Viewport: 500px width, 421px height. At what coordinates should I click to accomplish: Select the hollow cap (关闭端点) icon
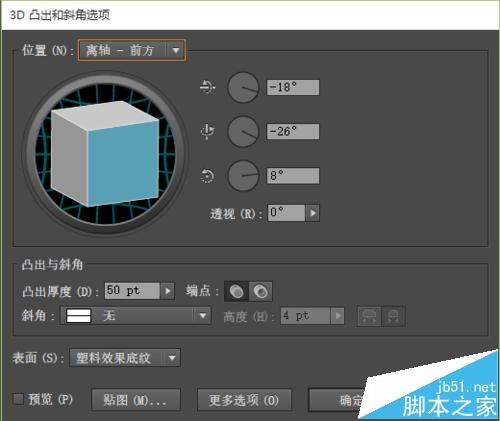[x=260, y=292]
